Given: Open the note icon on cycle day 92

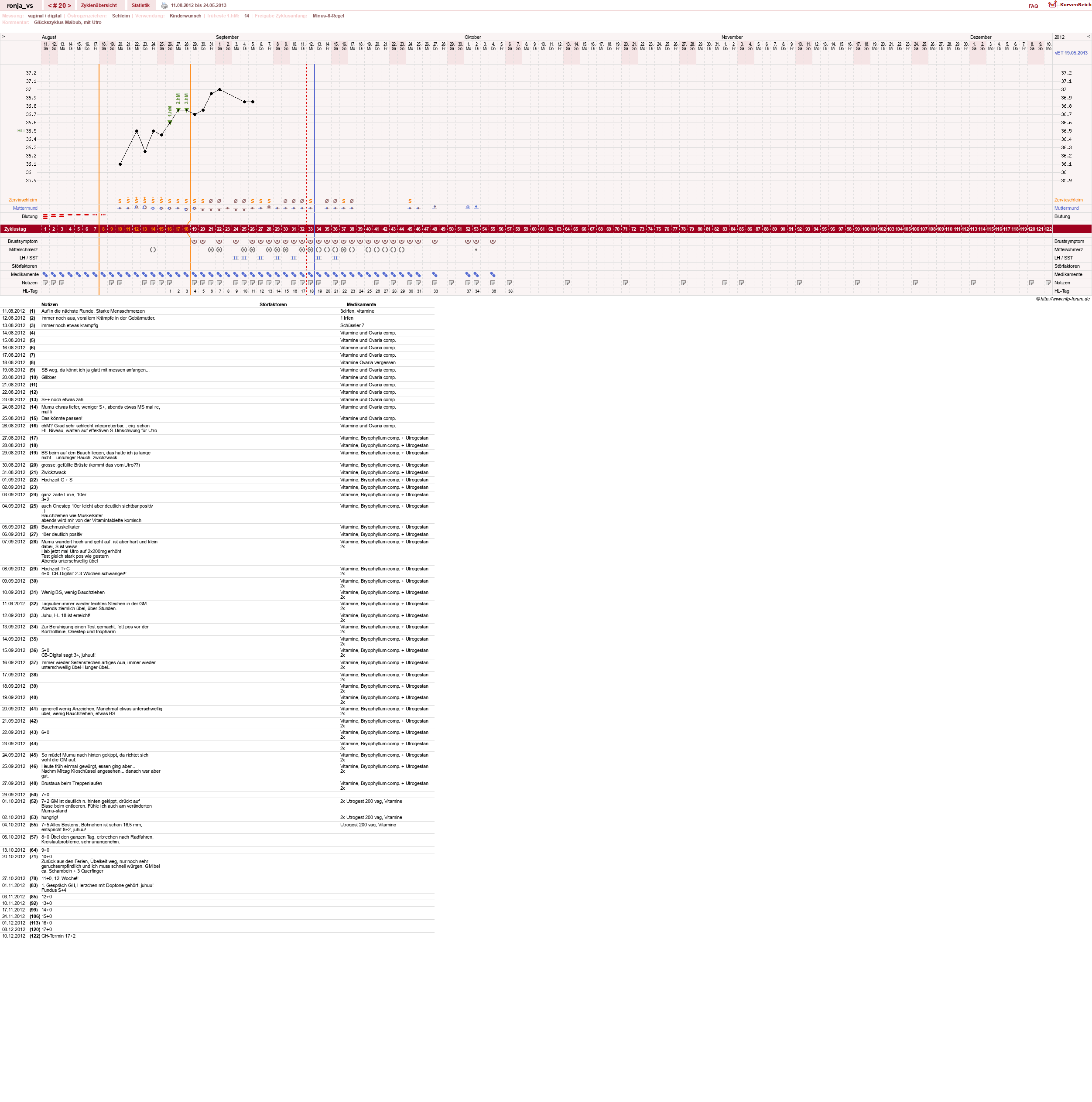Looking at the screenshot, I should click(x=799, y=283).
